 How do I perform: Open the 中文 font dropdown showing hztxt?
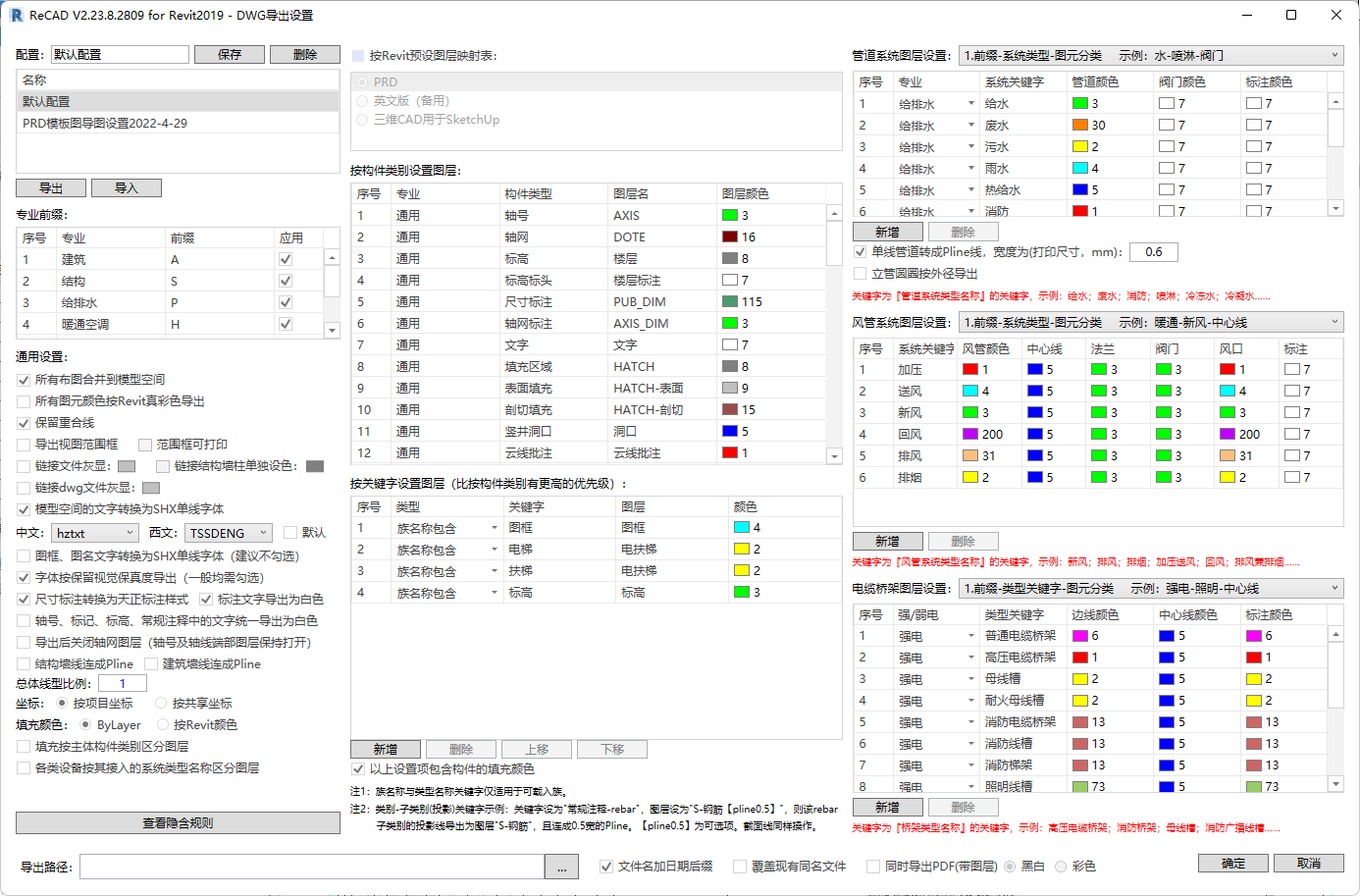(x=95, y=533)
